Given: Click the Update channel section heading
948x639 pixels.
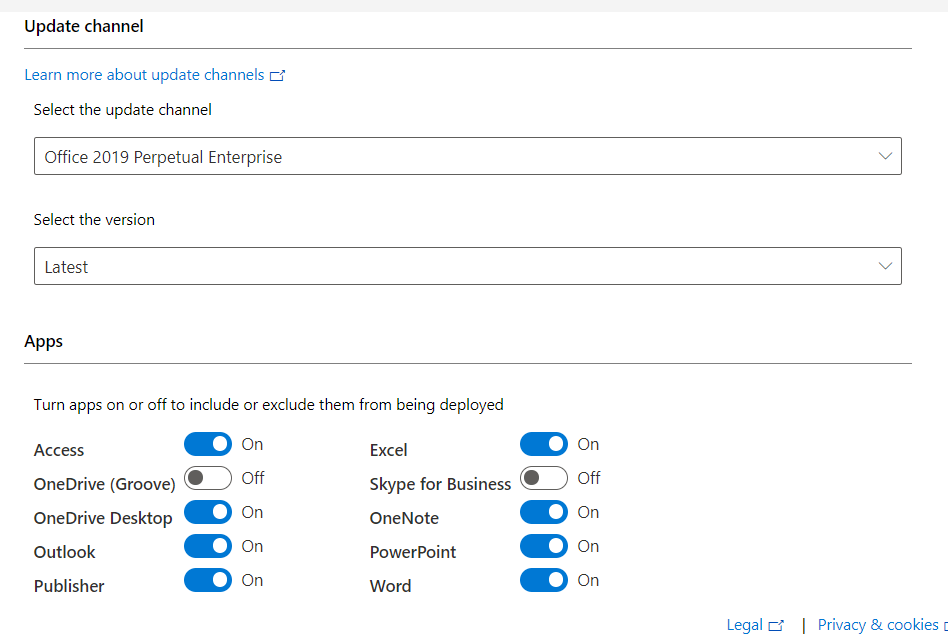Looking at the screenshot, I should click(84, 27).
